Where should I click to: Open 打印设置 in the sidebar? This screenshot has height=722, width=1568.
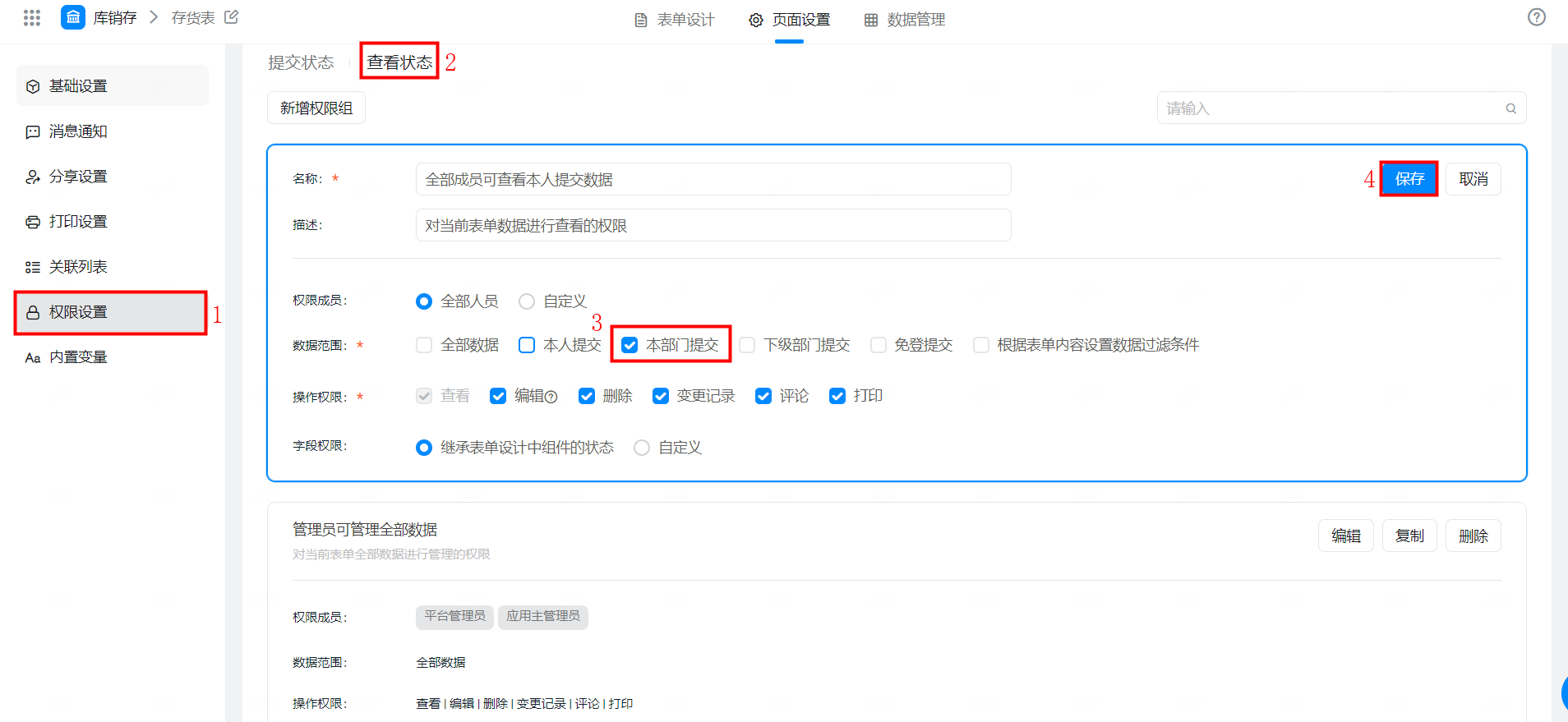coord(113,222)
